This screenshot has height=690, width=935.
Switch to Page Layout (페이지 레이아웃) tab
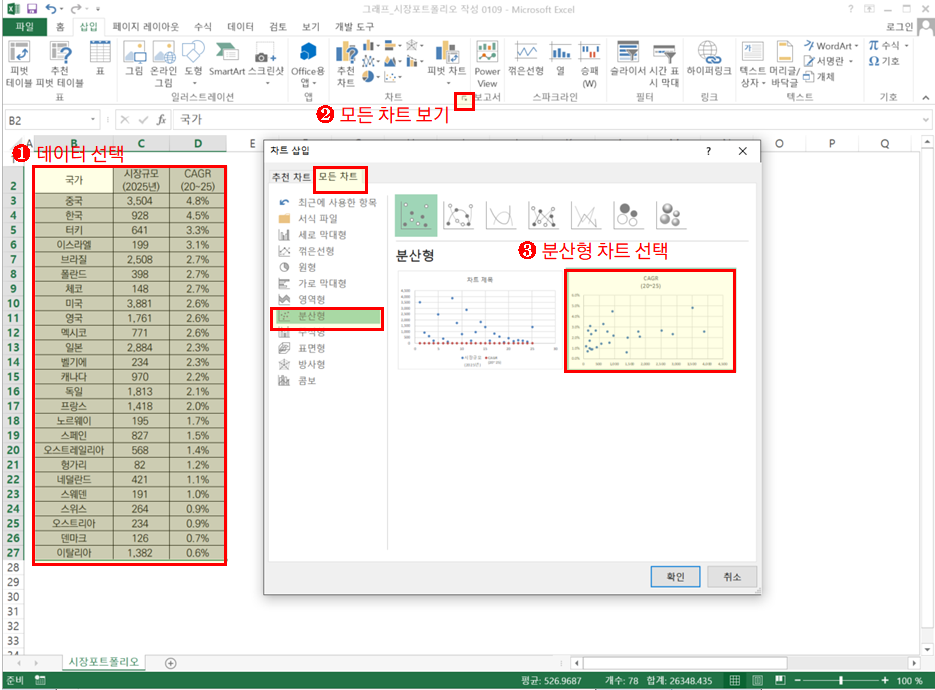(145, 27)
